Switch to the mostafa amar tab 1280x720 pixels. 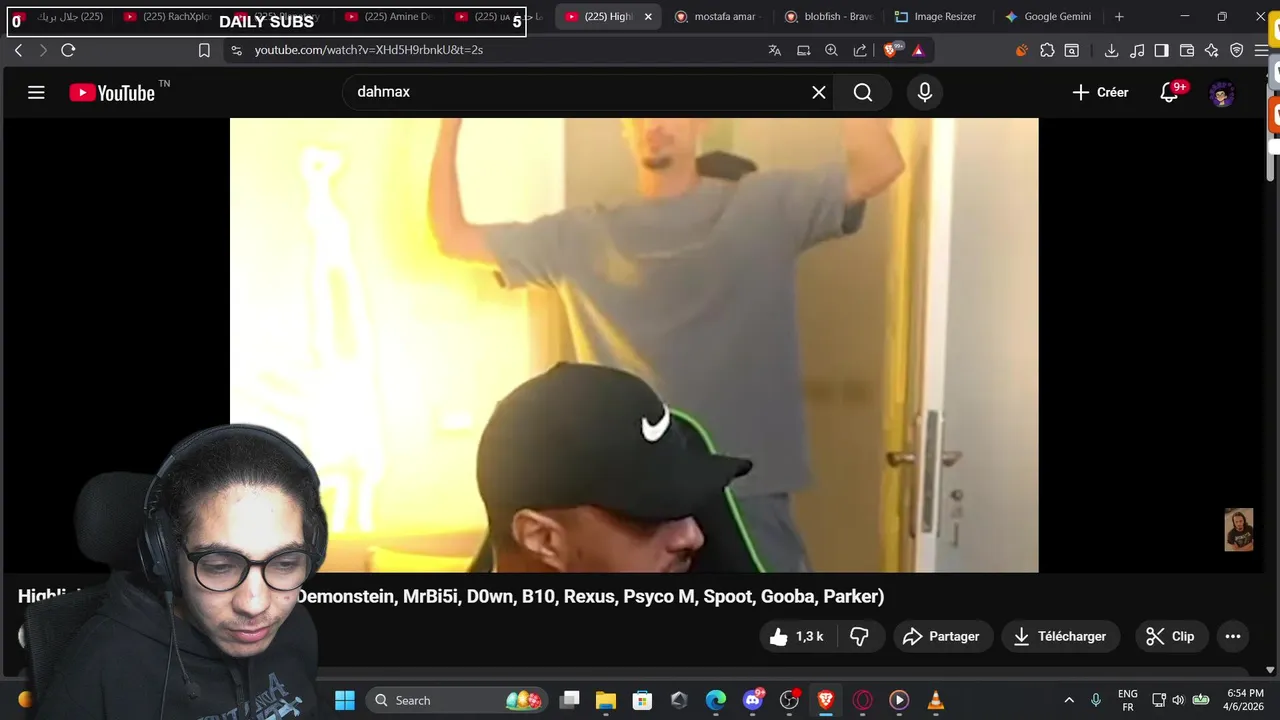(x=718, y=17)
